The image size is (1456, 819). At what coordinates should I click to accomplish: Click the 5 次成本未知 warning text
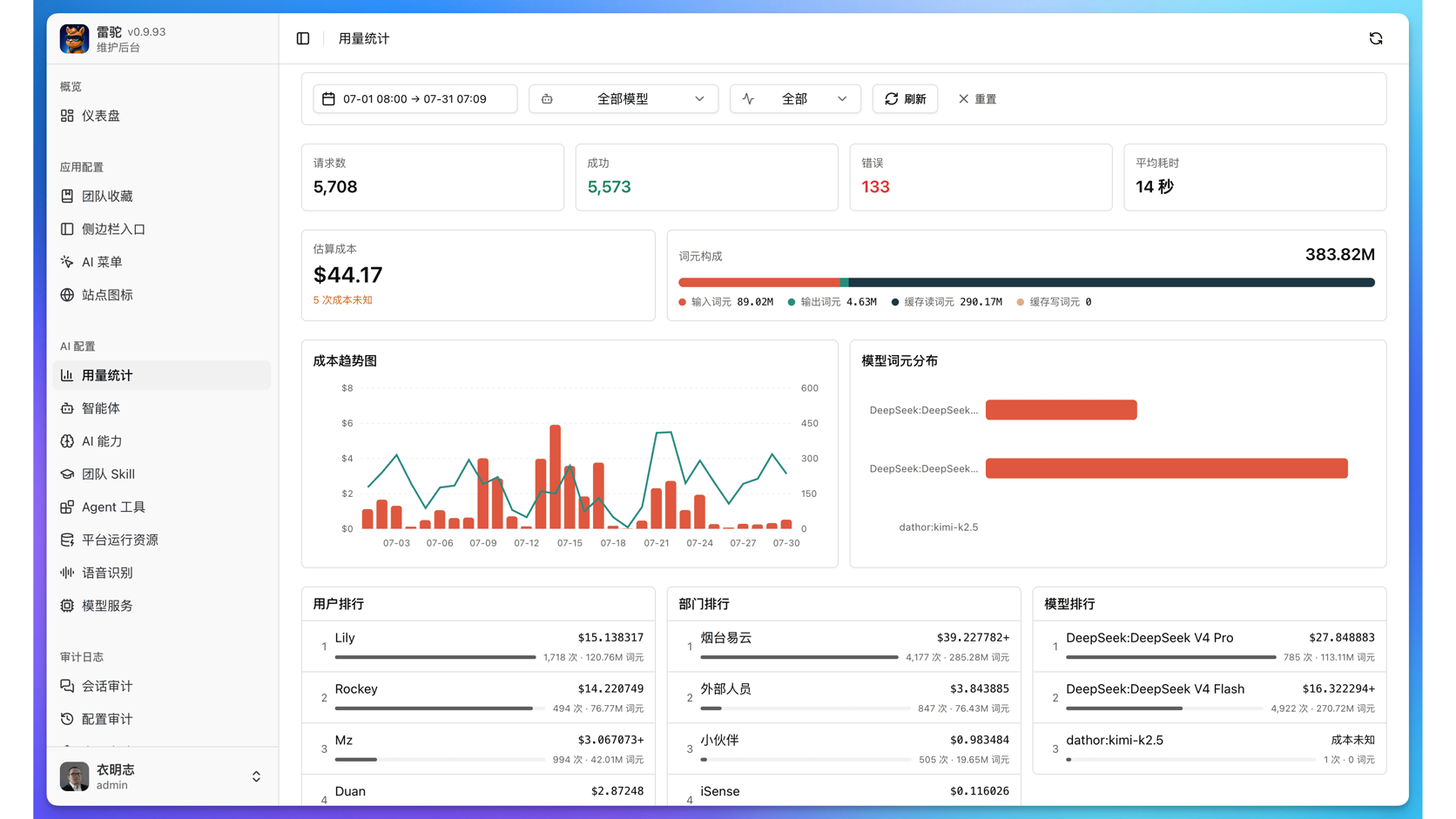(342, 300)
